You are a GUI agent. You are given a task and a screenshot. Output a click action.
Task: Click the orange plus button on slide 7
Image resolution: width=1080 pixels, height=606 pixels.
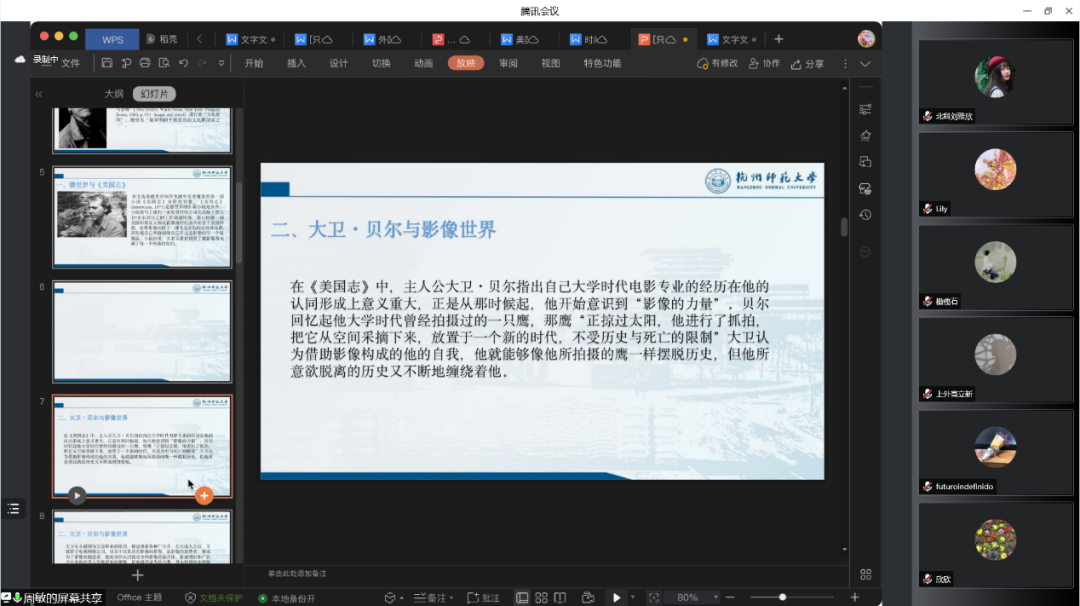click(204, 495)
